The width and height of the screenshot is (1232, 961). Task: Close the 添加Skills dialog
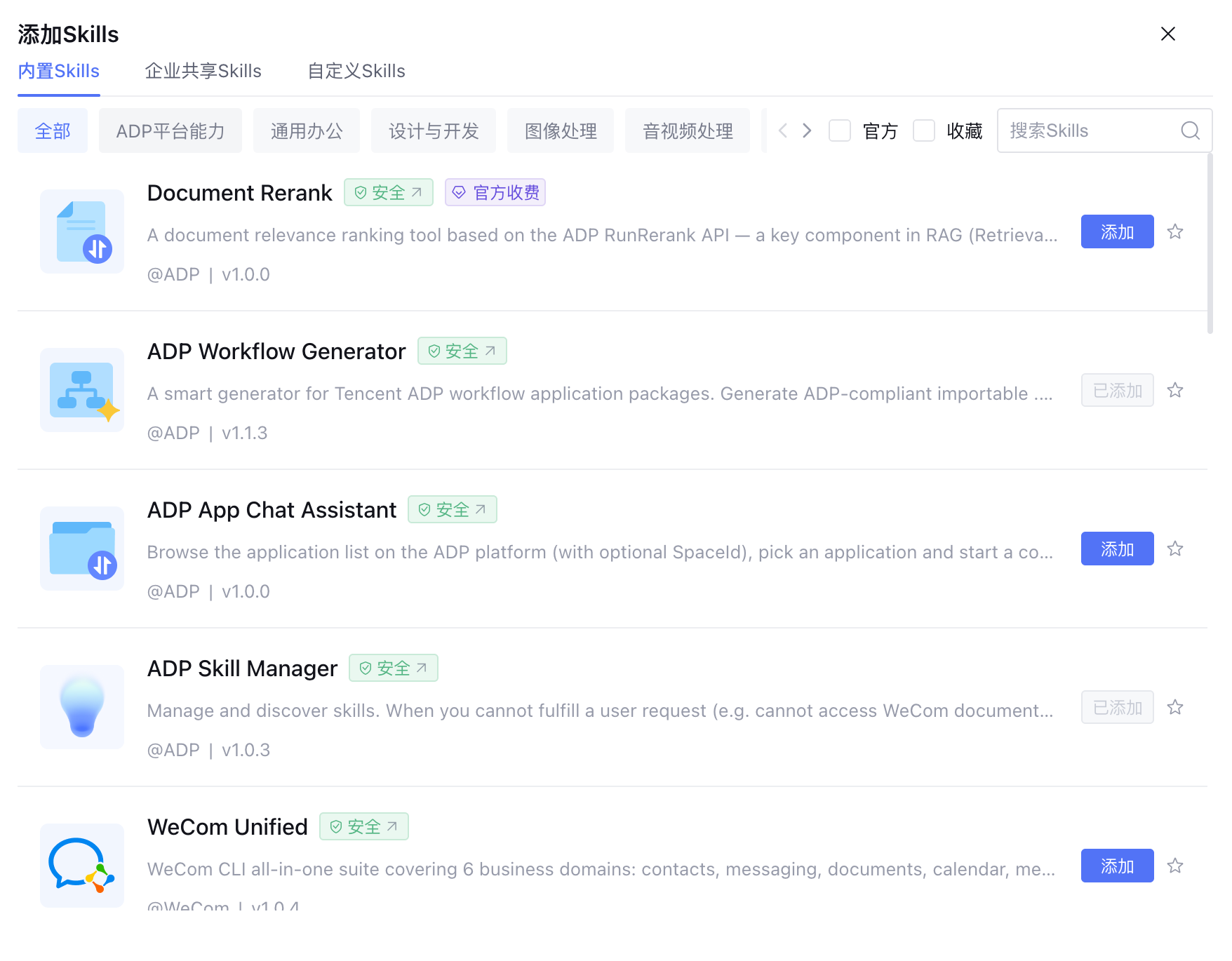1167,34
